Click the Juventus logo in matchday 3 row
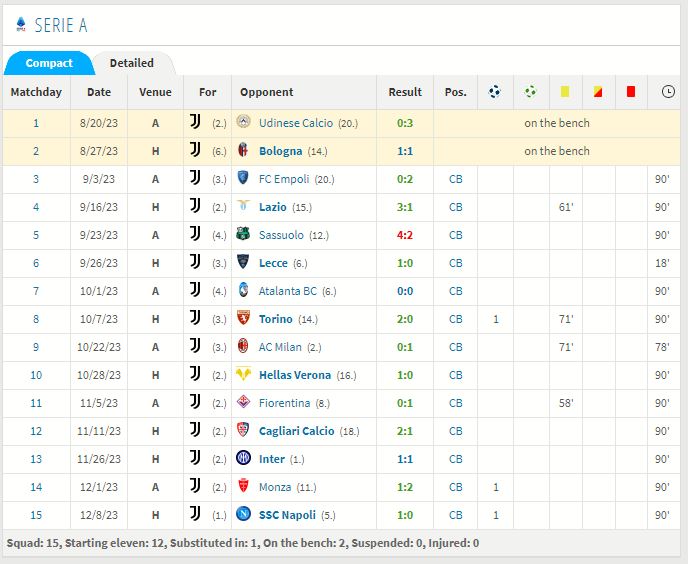This screenshot has height=564, width=688. coord(195,179)
